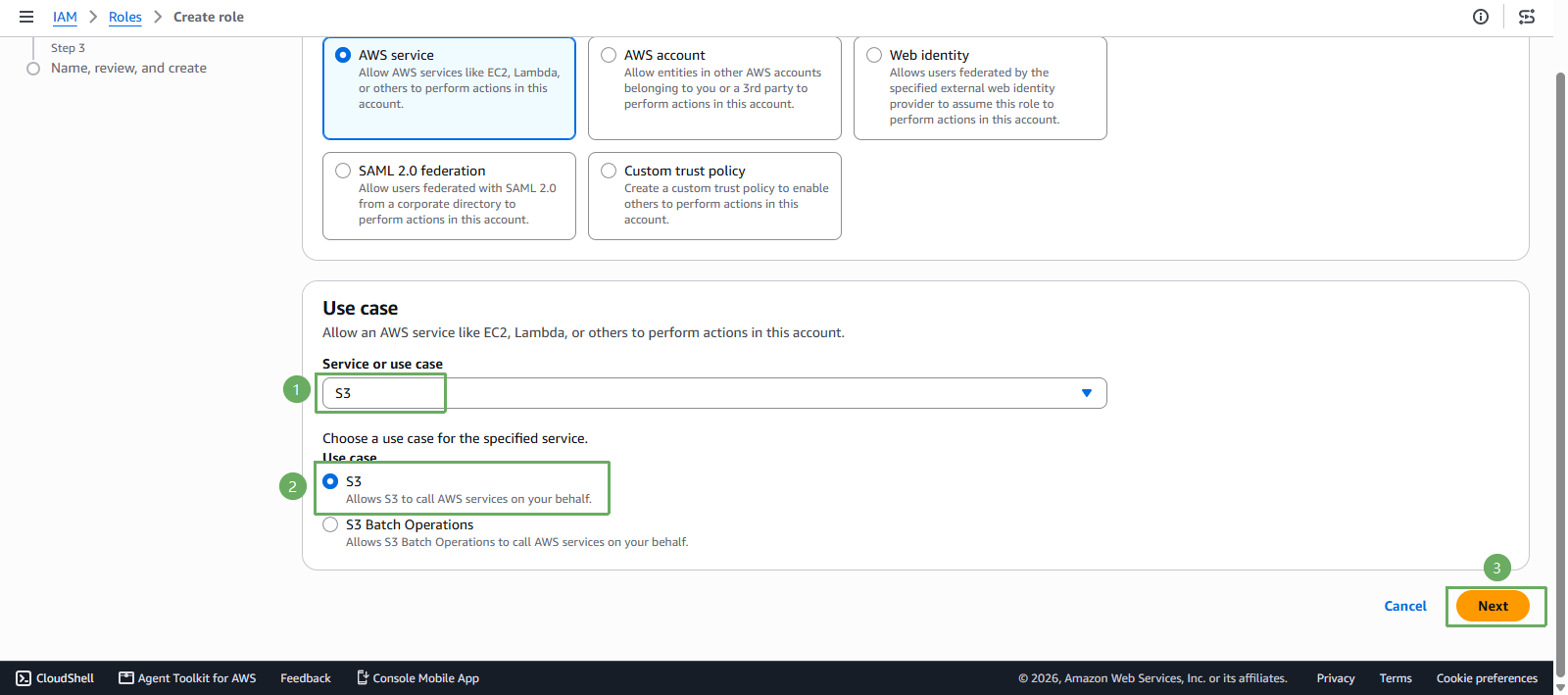Open the console settings icon
Viewport: 1568px width, 695px height.
[x=1527, y=17]
